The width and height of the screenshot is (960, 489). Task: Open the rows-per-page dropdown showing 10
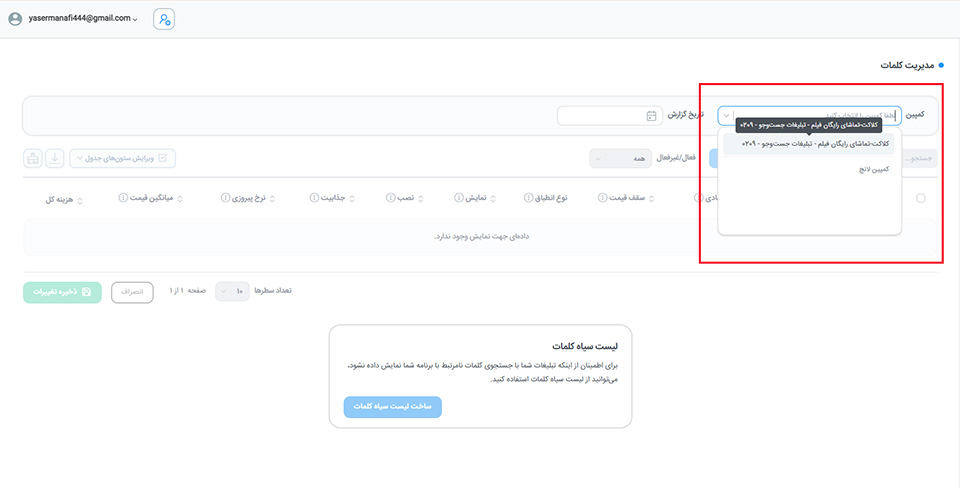click(232, 291)
